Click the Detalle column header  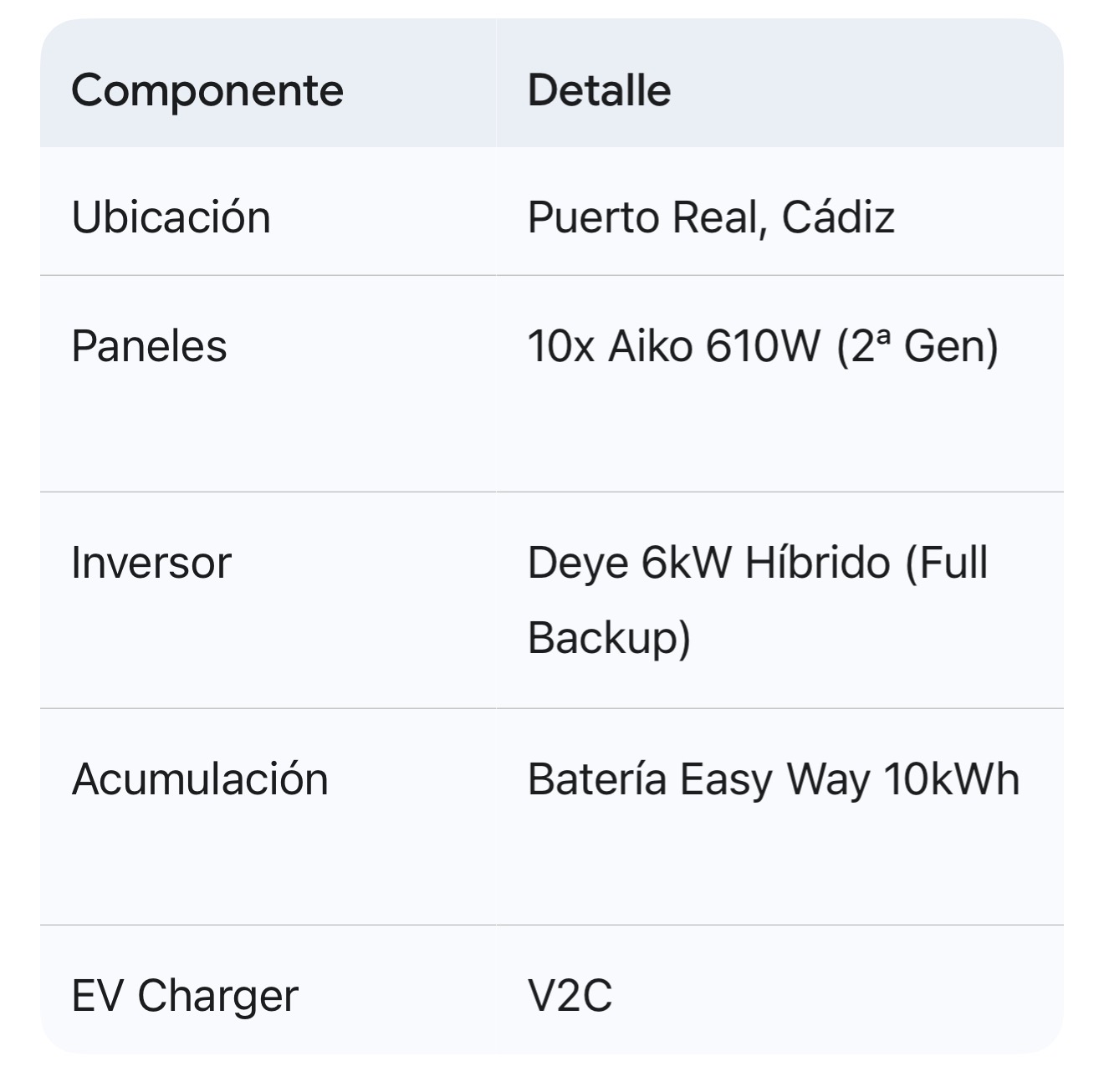[599, 90]
